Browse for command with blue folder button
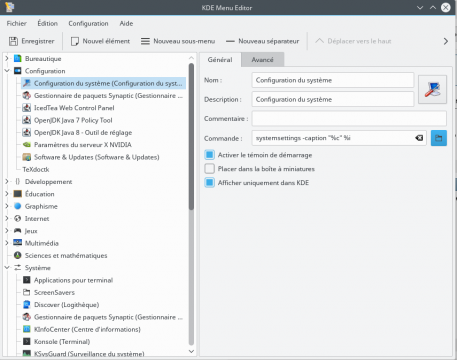This screenshot has height=360, width=457. (x=439, y=138)
